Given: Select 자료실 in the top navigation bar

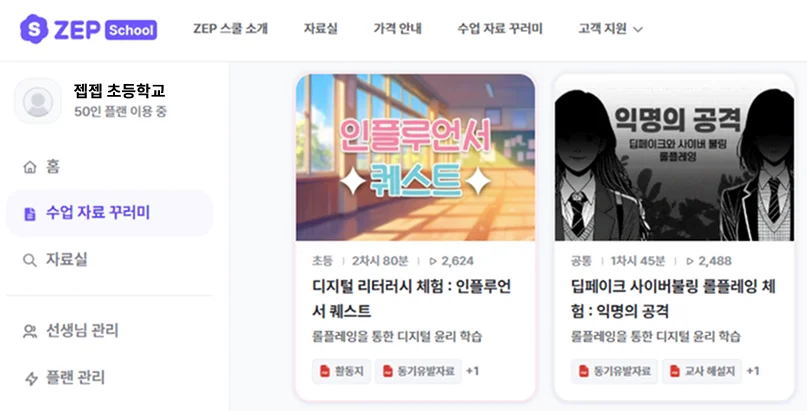Looking at the screenshot, I should coord(321,29).
